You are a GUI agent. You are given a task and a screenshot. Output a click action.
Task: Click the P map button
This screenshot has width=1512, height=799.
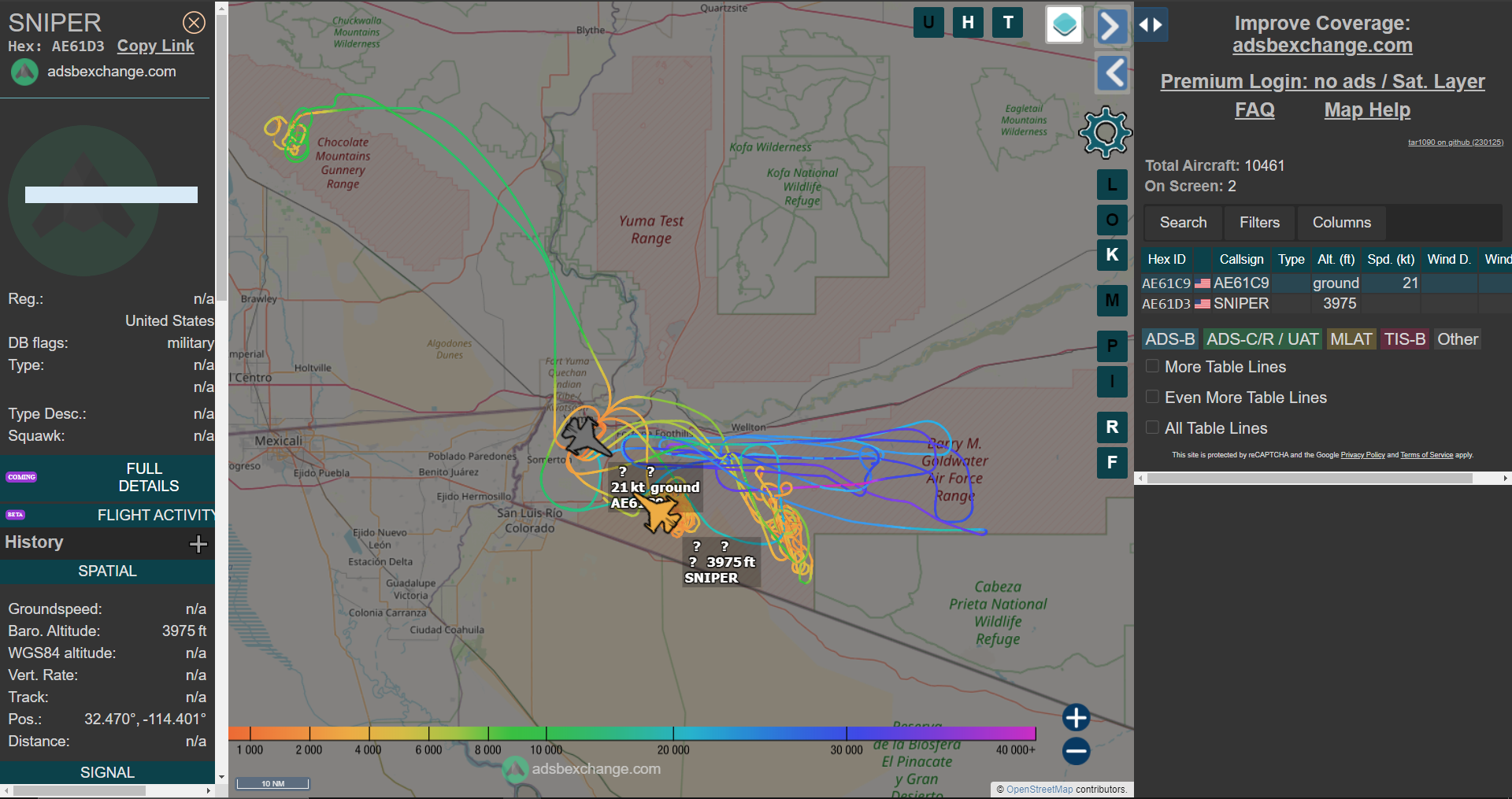1112,346
